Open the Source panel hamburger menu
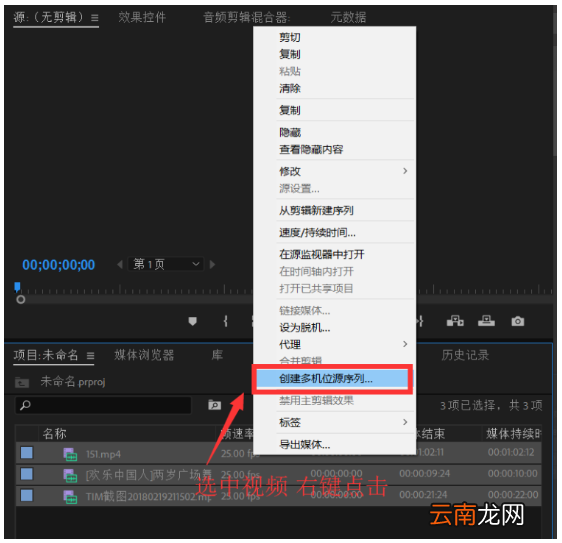 click(95, 18)
